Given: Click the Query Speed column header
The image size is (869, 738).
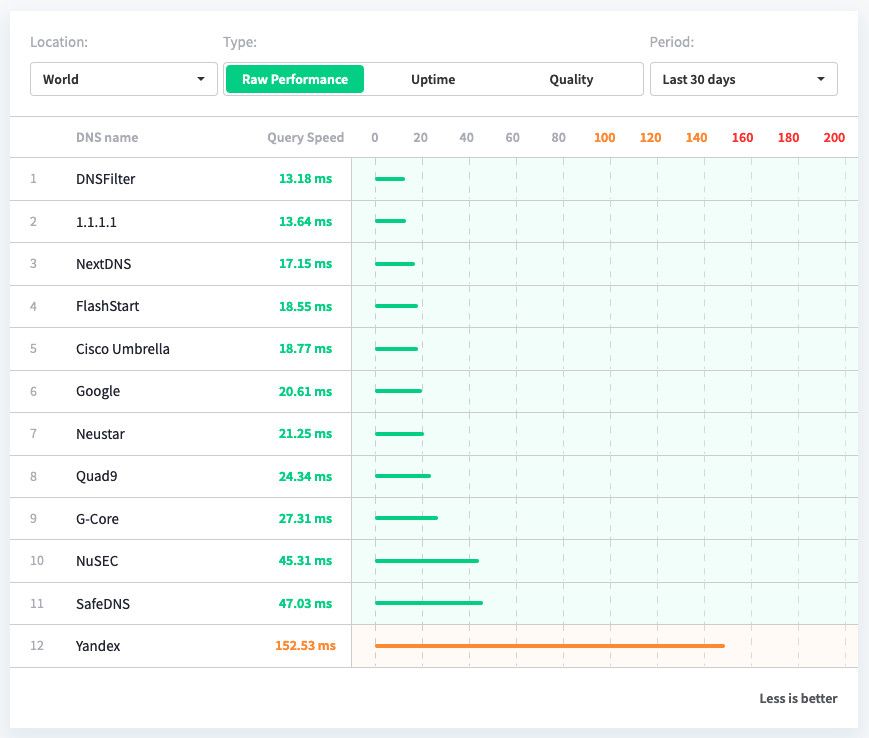Looking at the screenshot, I should tap(305, 137).
